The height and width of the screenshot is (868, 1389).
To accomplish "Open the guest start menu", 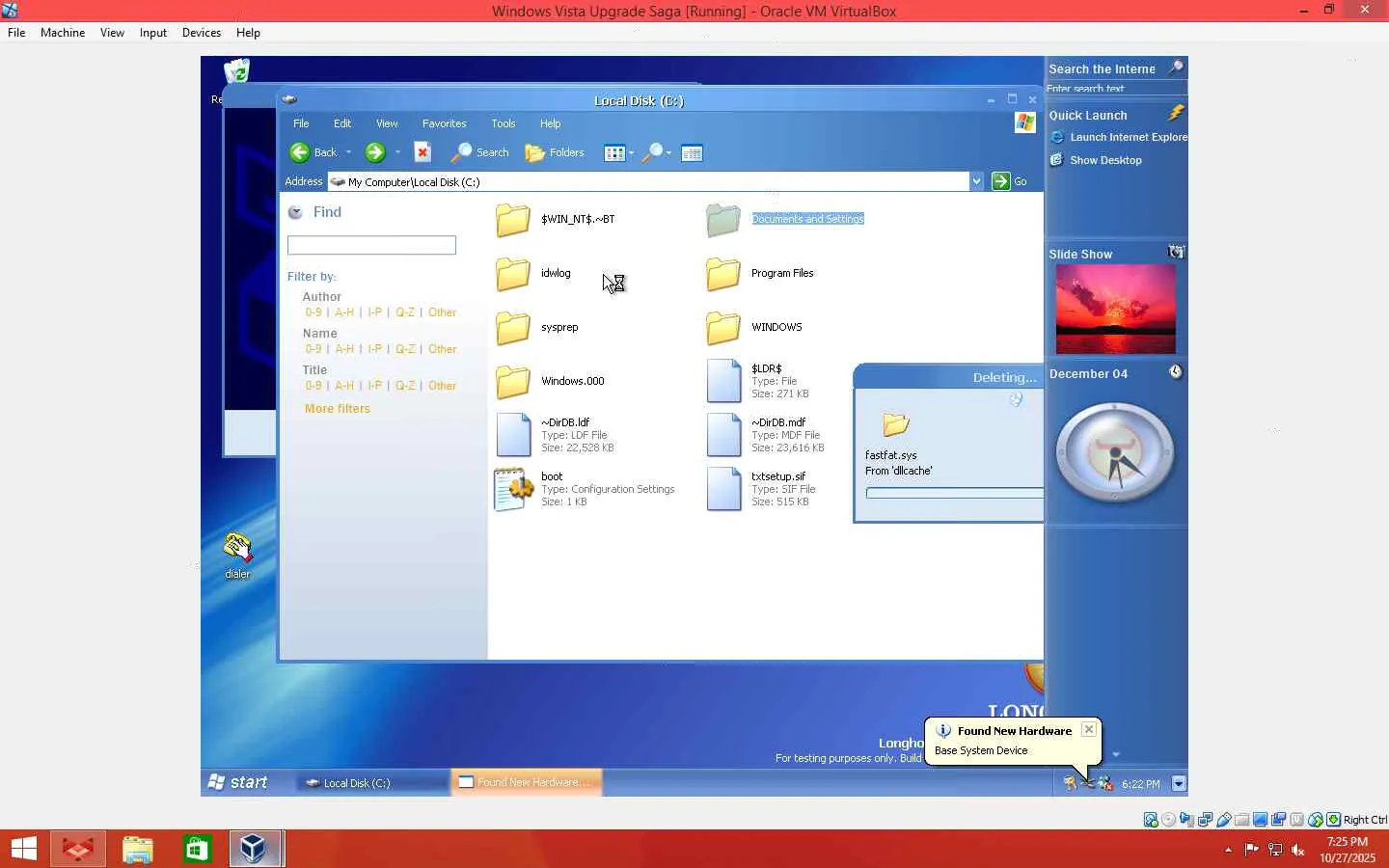I will pos(238,783).
